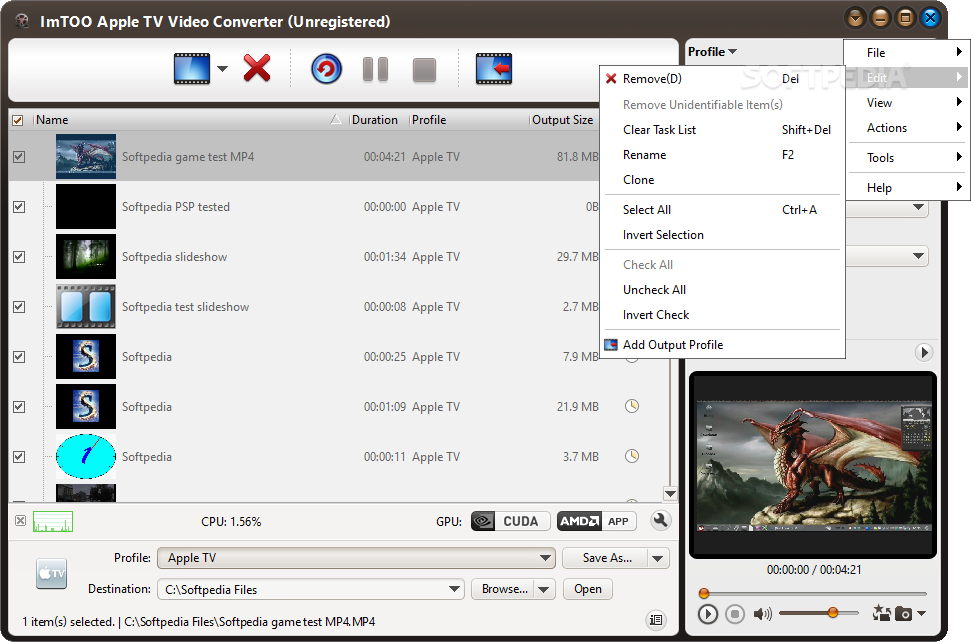Click the green CPU usage graph

click(53, 521)
